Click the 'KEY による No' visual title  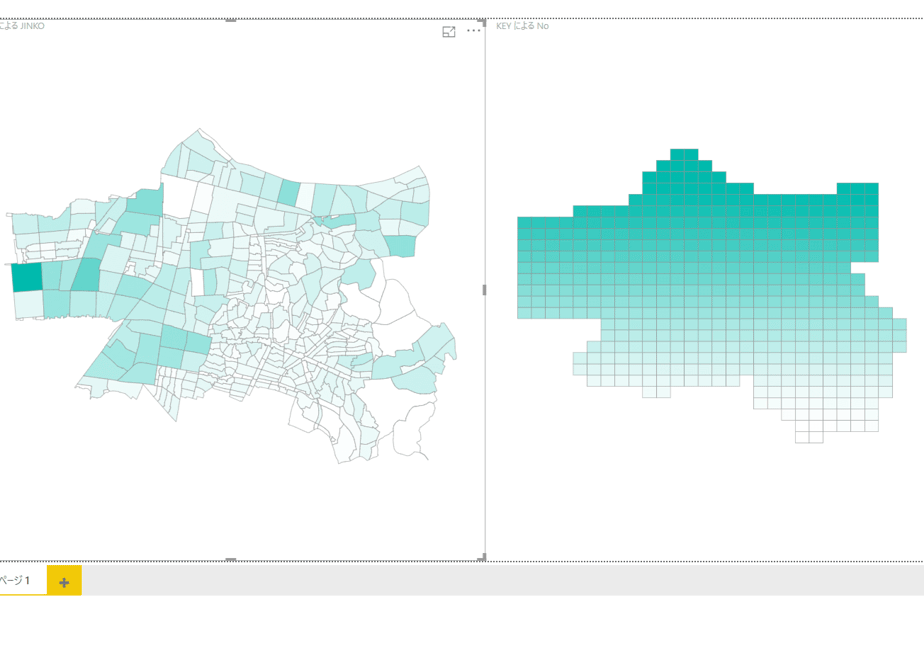(x=522, y=26)
